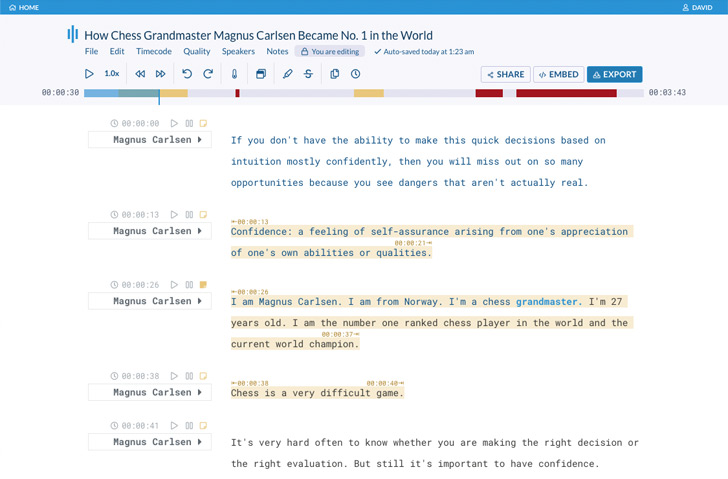Open the DAVID user account
728x479 pixels.
(x=697, y=7)
